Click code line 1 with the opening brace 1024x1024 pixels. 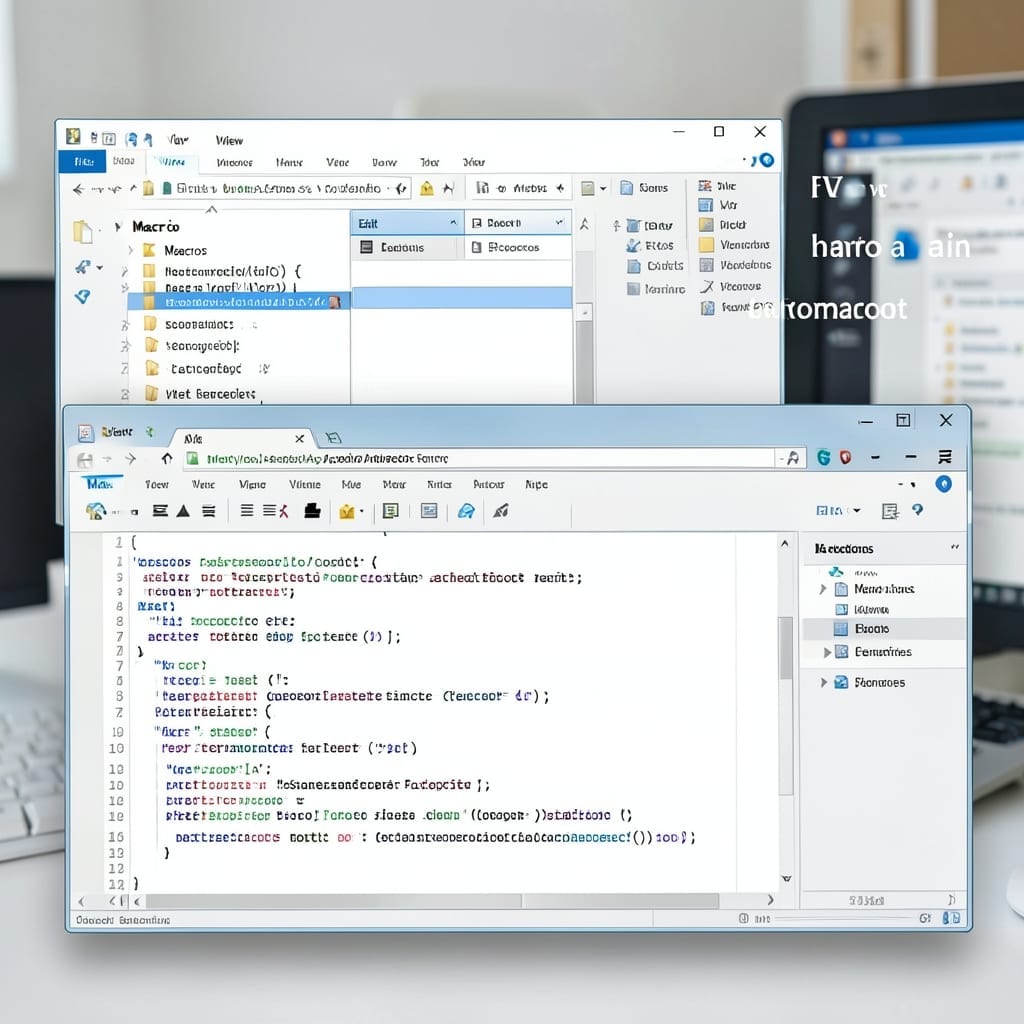pyautogui.click(x=133, y=542)
